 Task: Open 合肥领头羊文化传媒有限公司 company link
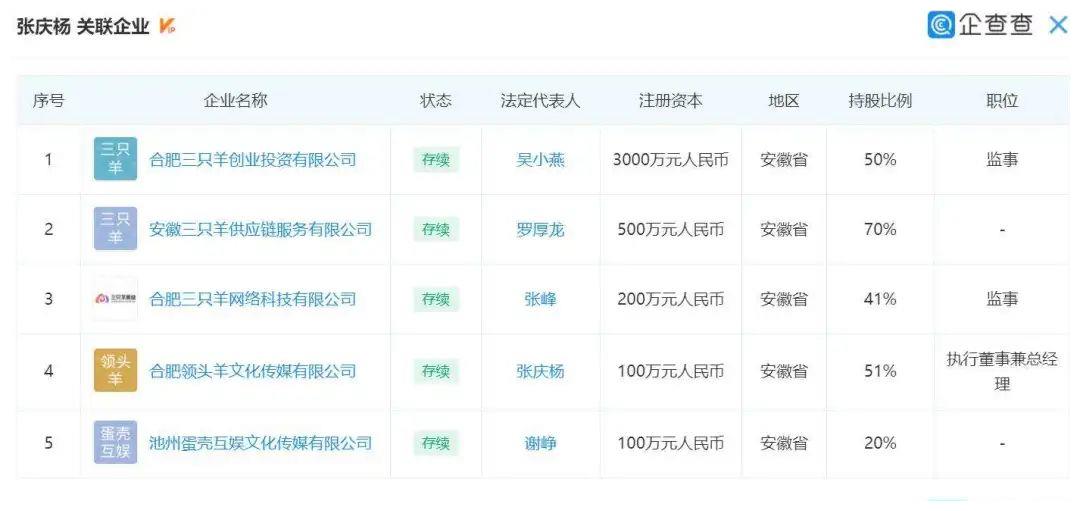click(253, 371)
